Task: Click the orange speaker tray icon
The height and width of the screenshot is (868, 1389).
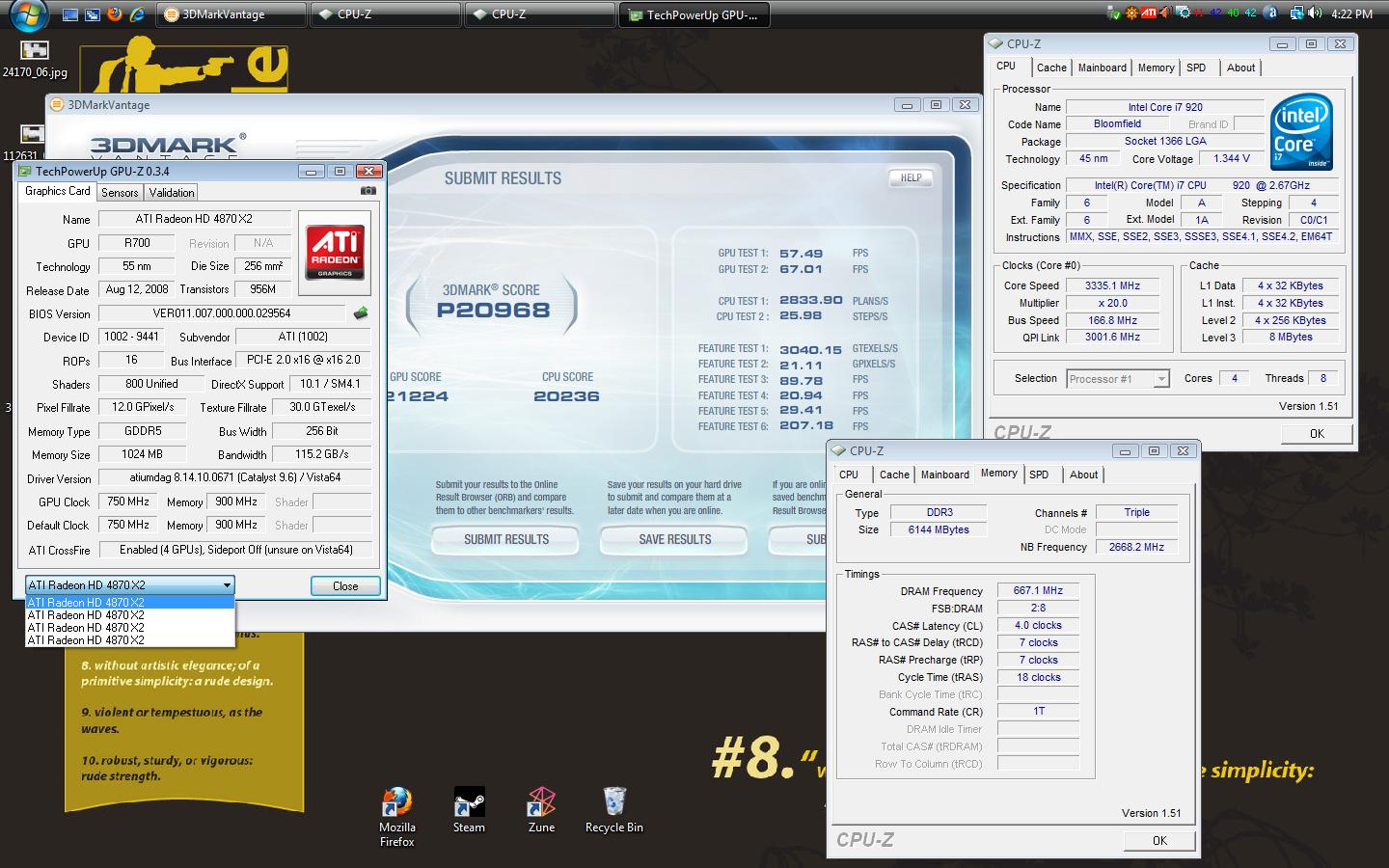Action: pyautogui.click(x=1165, y=14)
